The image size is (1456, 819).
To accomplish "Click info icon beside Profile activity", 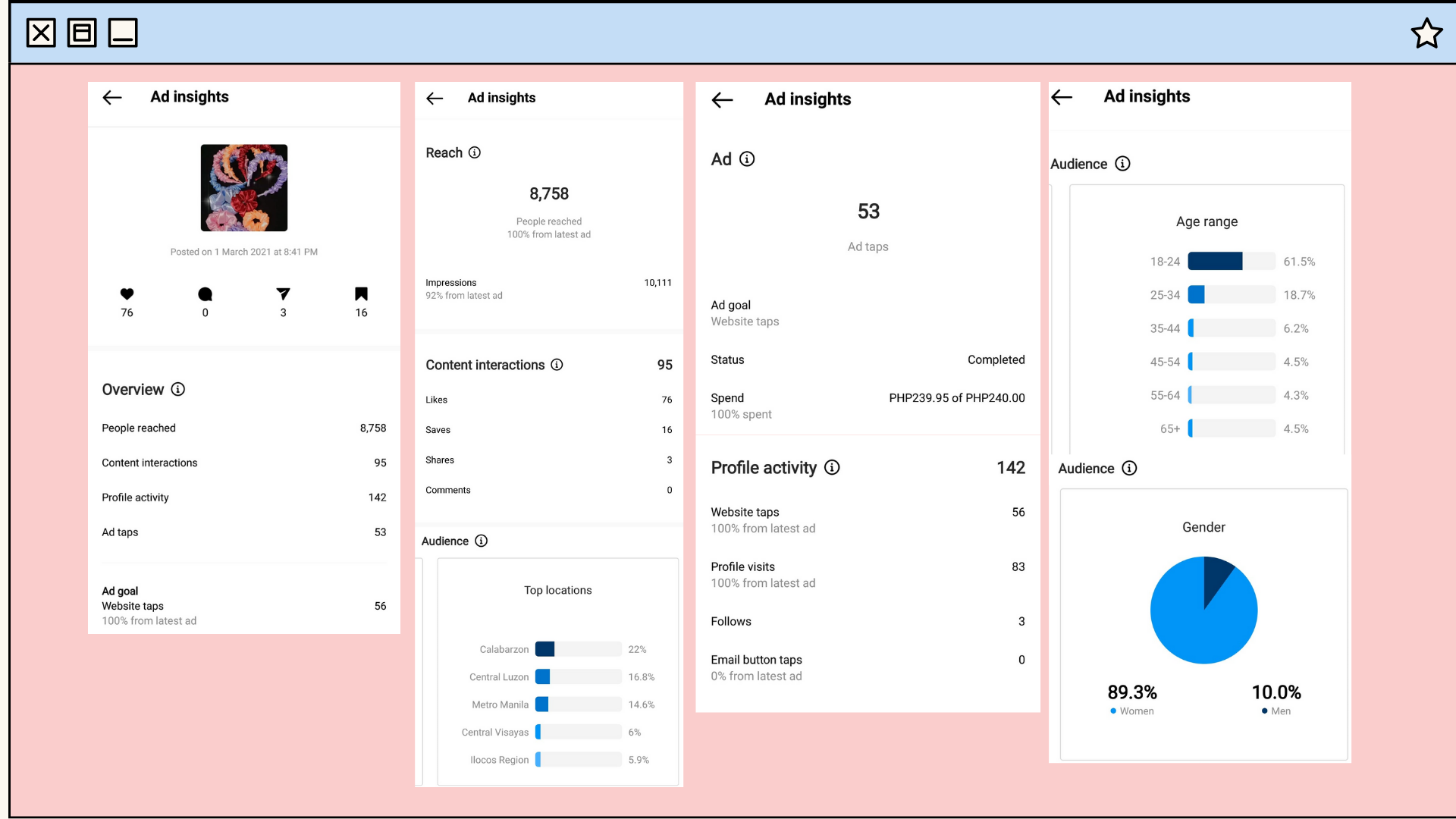I will 832,467.
